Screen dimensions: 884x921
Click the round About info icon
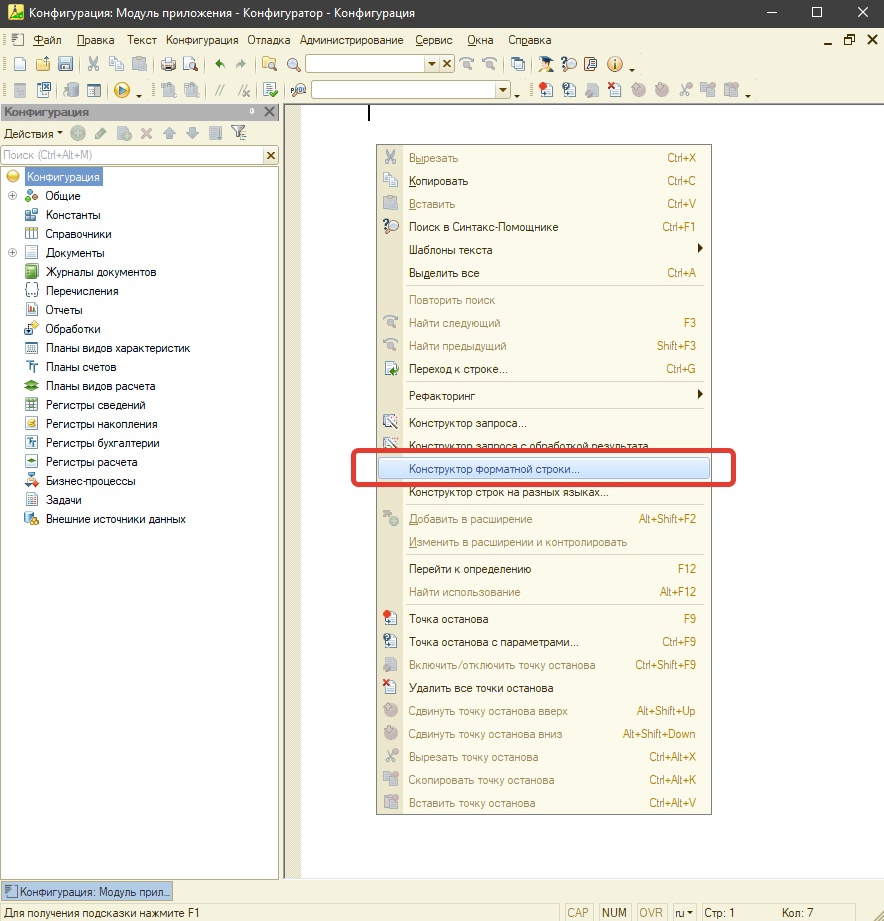(614, 63)
